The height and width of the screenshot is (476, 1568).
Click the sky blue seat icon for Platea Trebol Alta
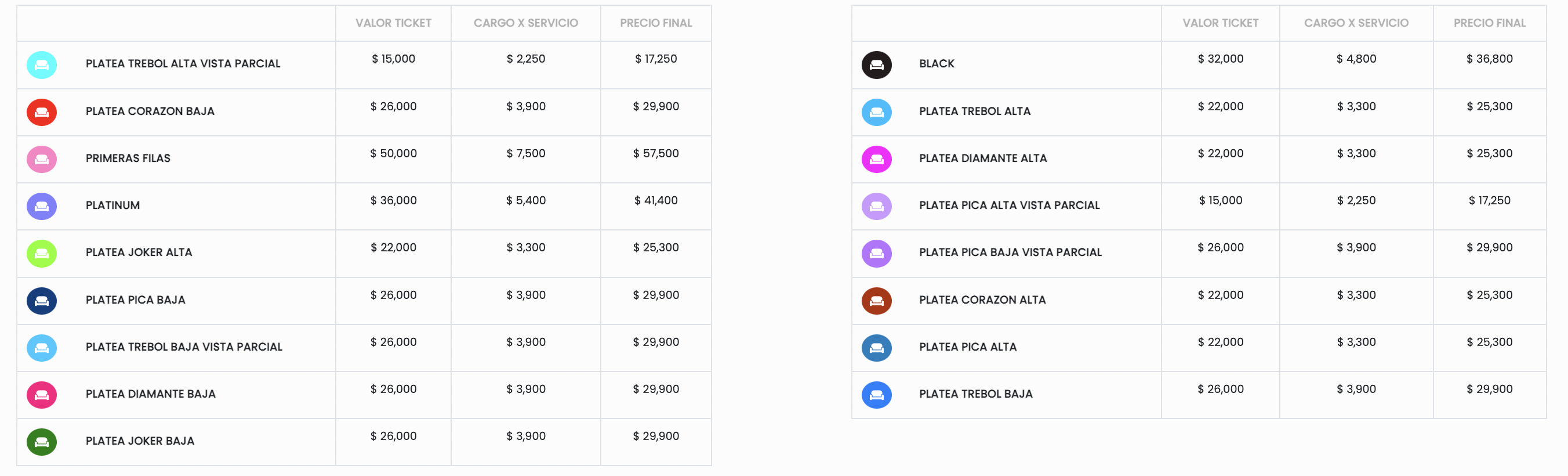tap(877, 112)
